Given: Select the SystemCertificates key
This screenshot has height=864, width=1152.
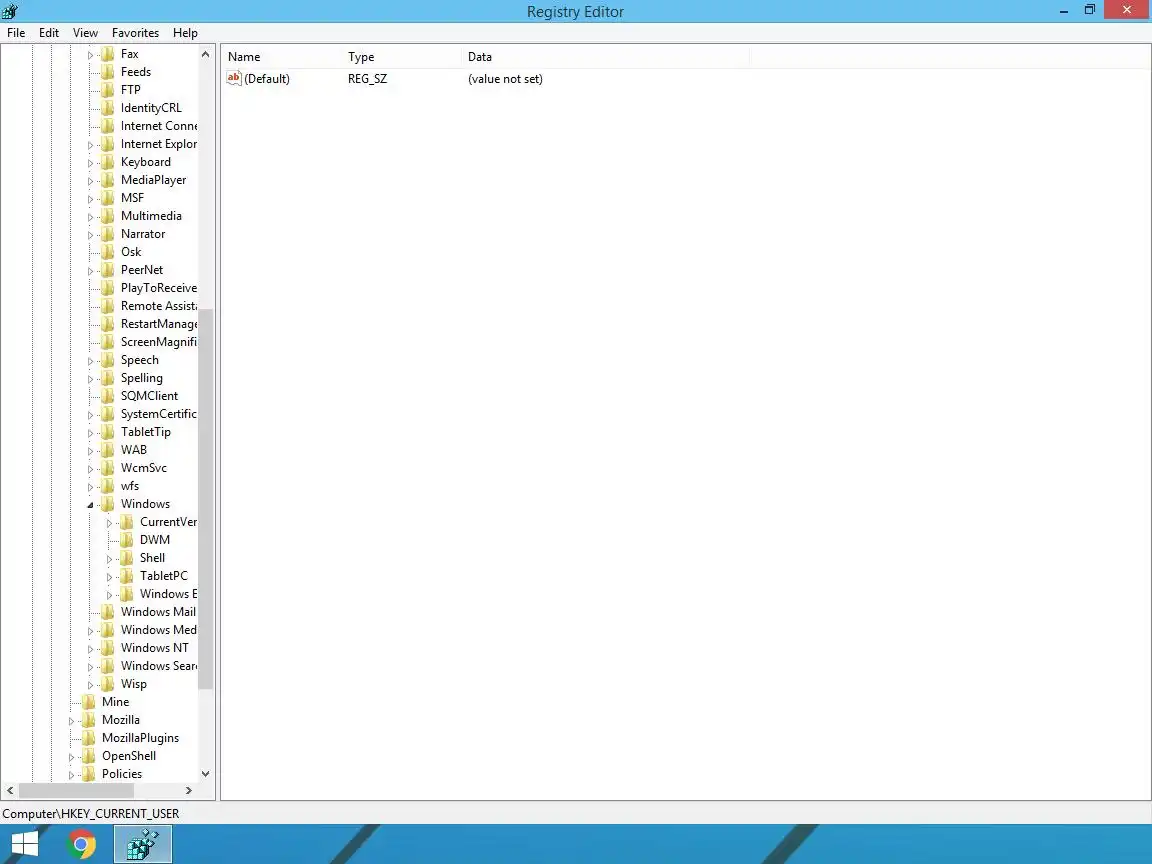Looking at the screenshot, I should tap(159, 414).
